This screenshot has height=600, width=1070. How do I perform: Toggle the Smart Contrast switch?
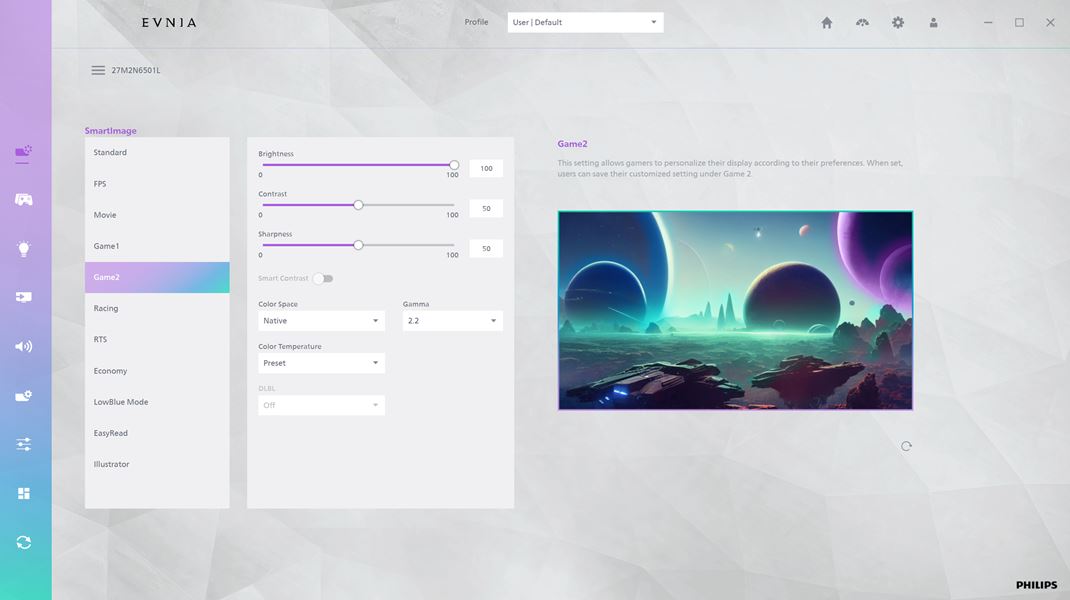pyautogui.click(x=323, y=278)
